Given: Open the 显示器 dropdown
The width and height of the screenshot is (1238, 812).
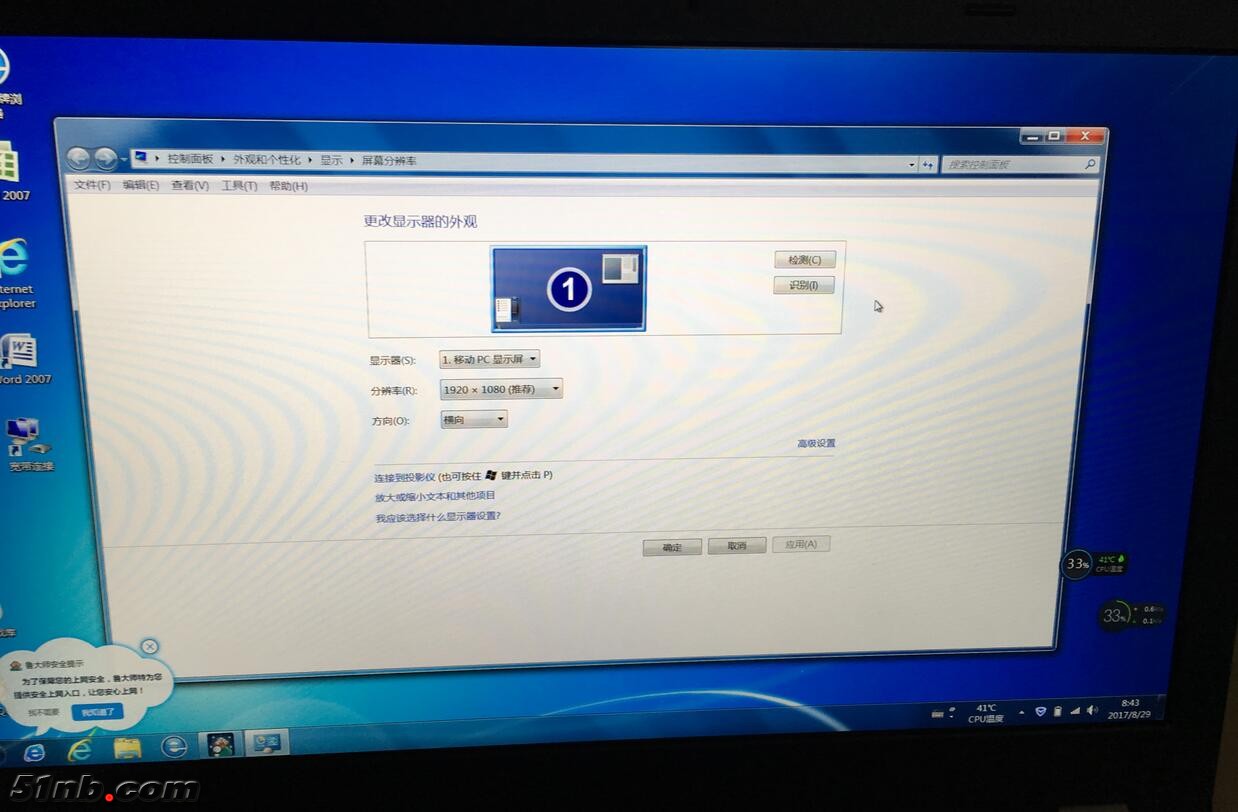Looking at the screenshot, I should 489,359.
